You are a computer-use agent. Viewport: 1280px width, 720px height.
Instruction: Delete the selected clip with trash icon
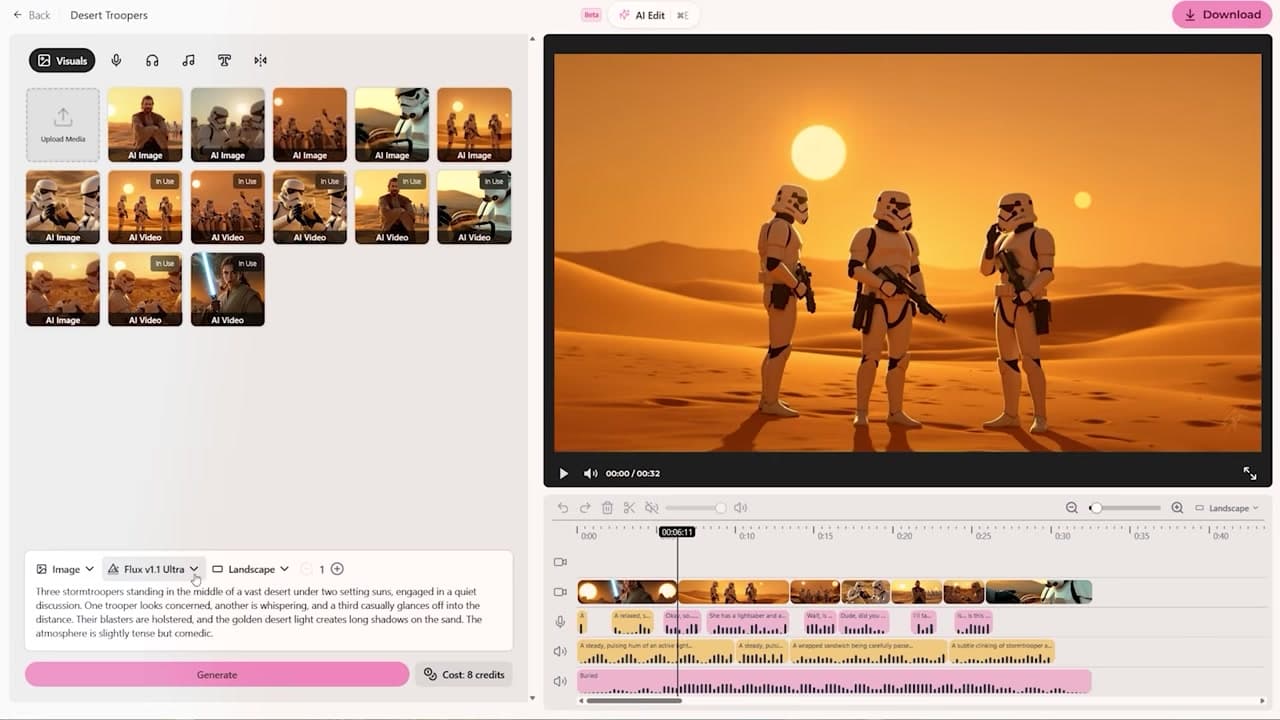pyautogui.click(x=607, y=508)
